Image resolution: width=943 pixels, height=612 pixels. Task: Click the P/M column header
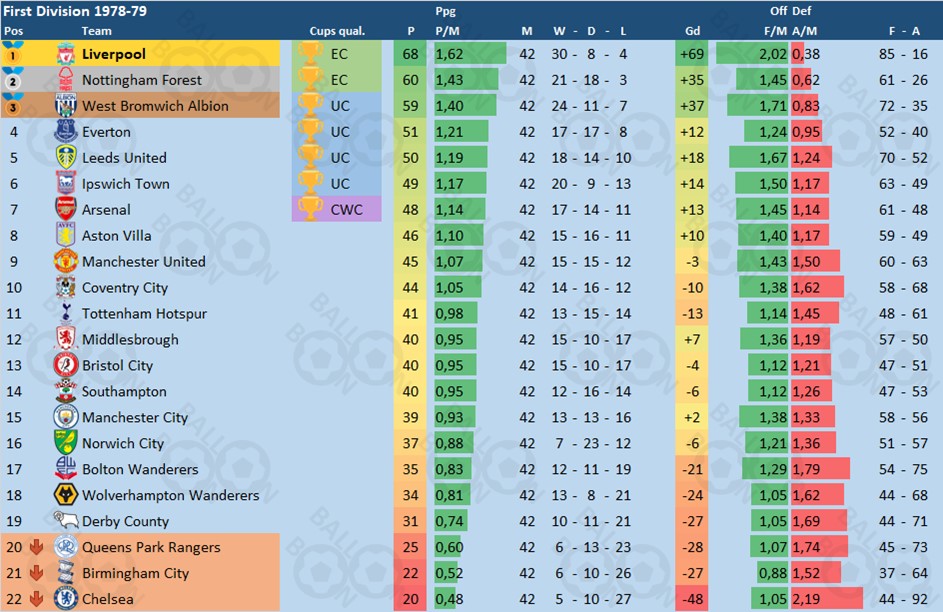[449, 31]
